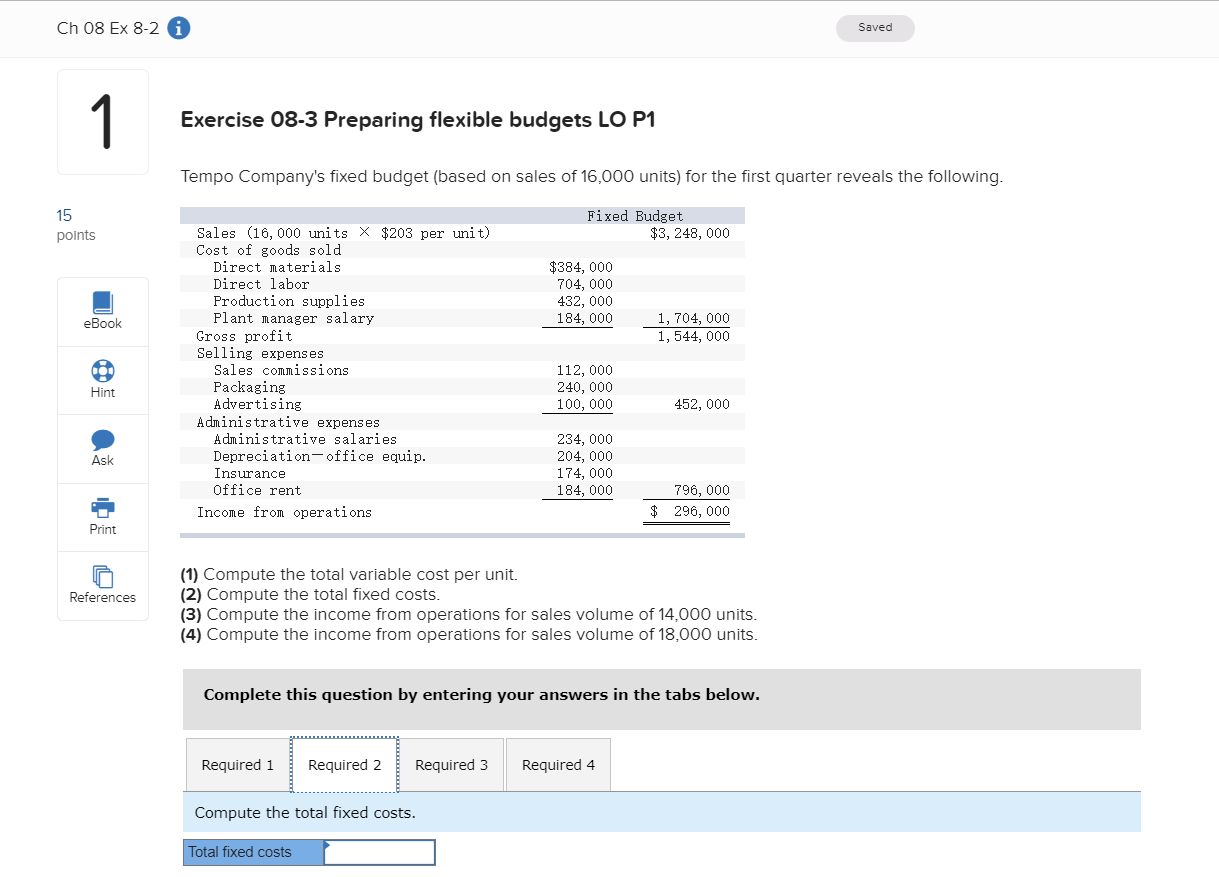Click the Packaging 240,000 value
Viewport: 1219px width, 877px height.
point(585,387)
